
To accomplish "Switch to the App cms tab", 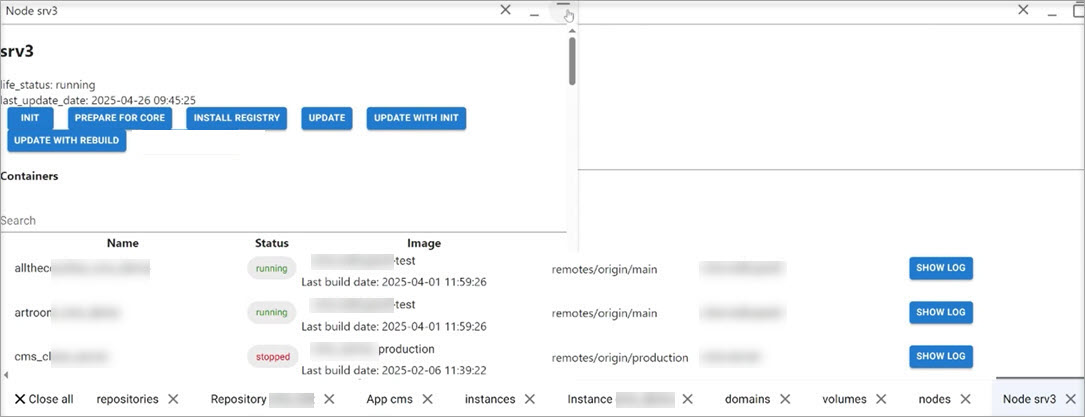I will [391, 399].
